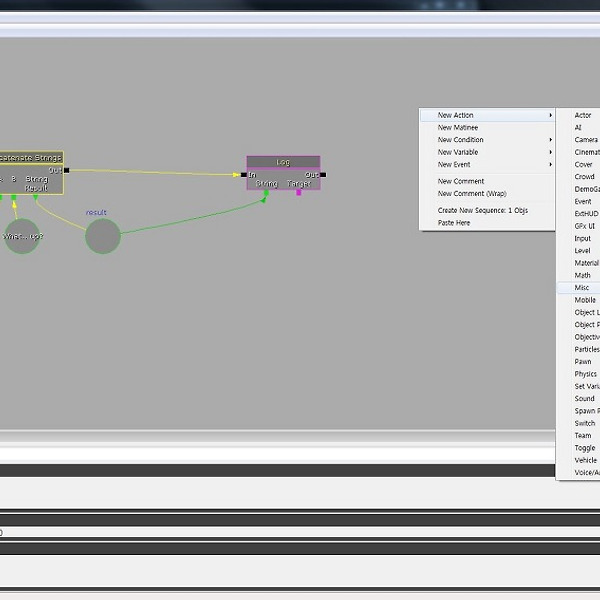Click the Log node's green String connector
This screenshot has height=600, width=600.
[266, 193]
